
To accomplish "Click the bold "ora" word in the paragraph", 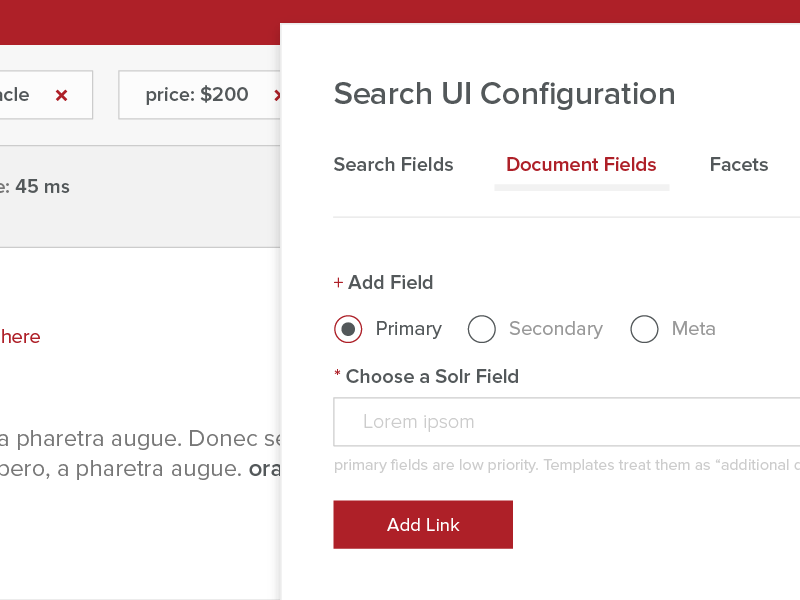I will [x=274, y=468].
